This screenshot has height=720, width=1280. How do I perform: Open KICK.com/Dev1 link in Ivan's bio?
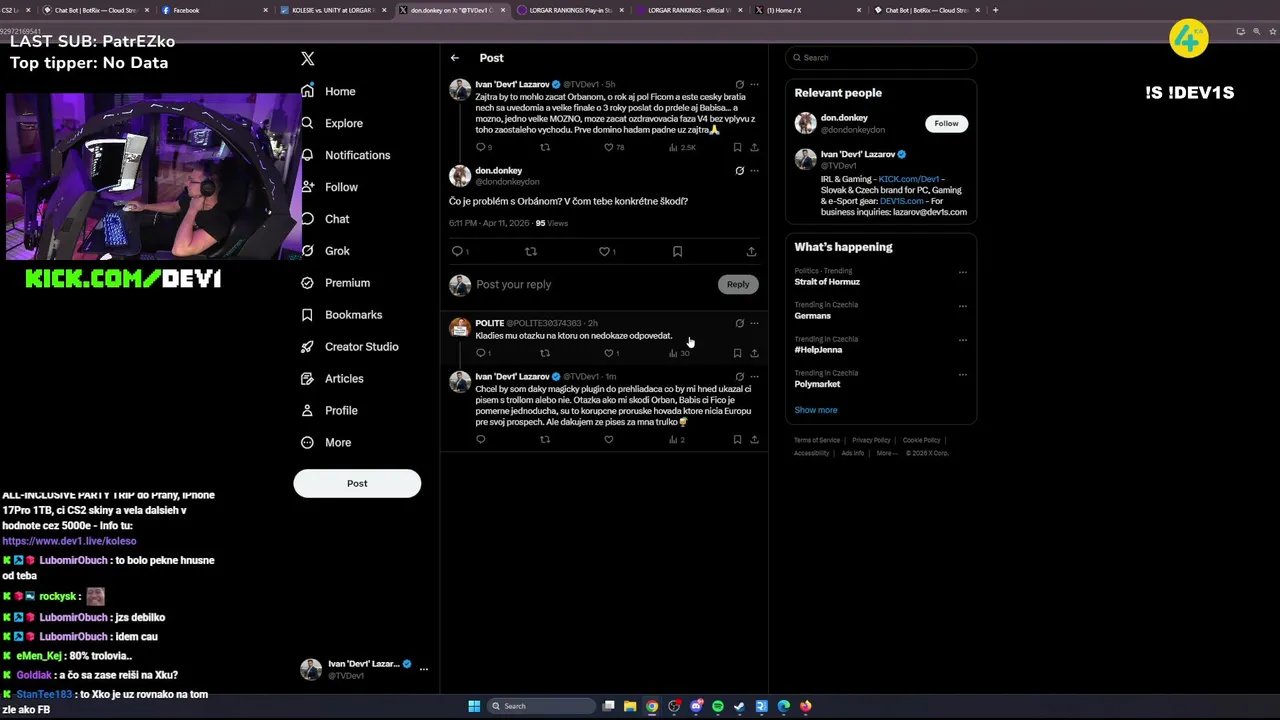click(x=909, y=179)
